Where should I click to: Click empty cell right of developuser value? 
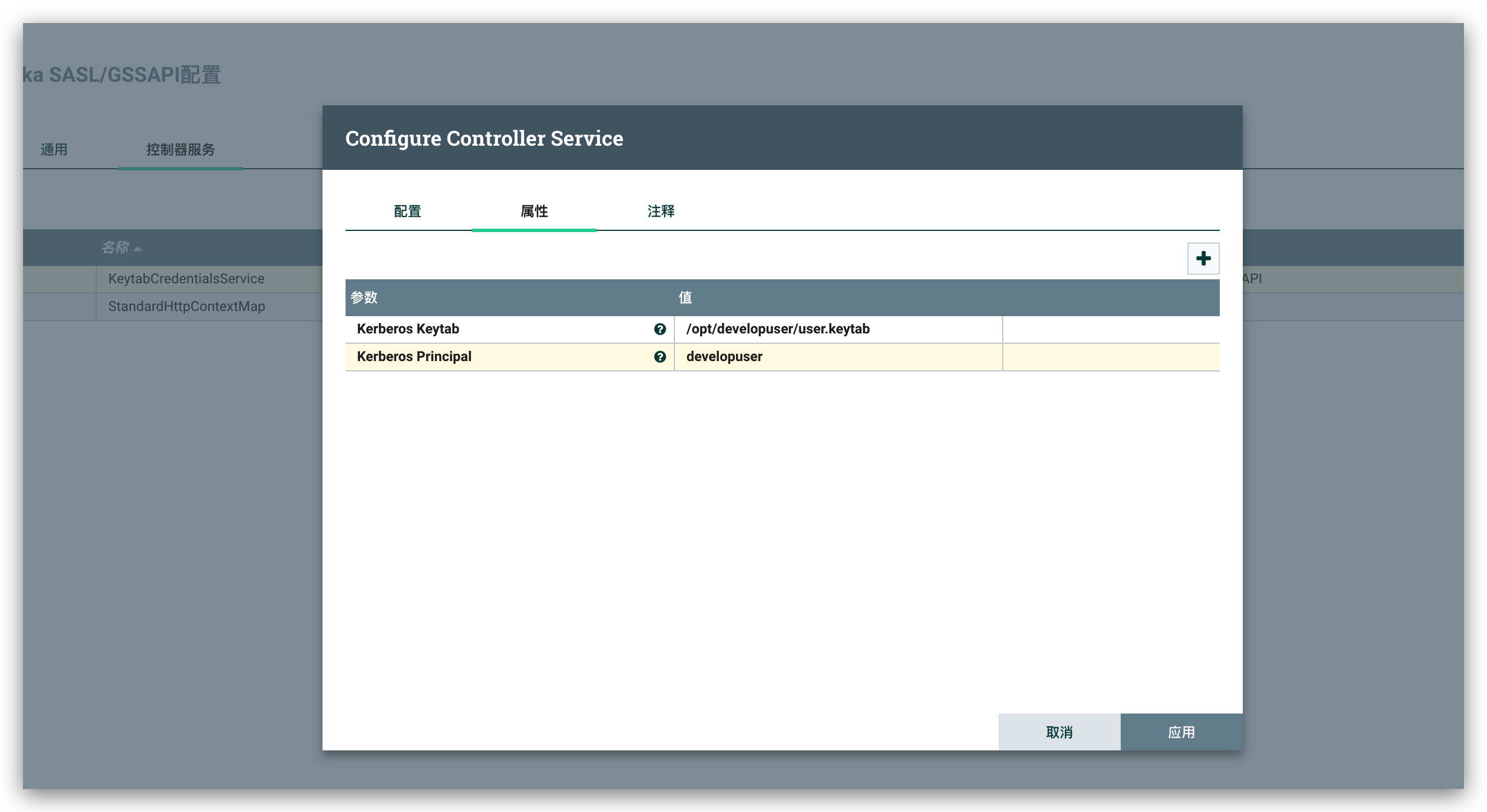[x=1110, y=356]
